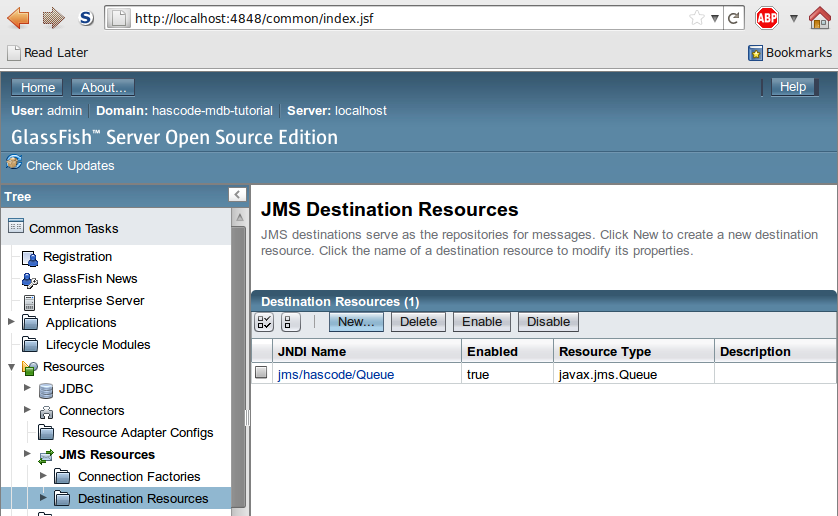Click the browser back arrow
This screenshot has width=838, height=516.
pos(19,18)
